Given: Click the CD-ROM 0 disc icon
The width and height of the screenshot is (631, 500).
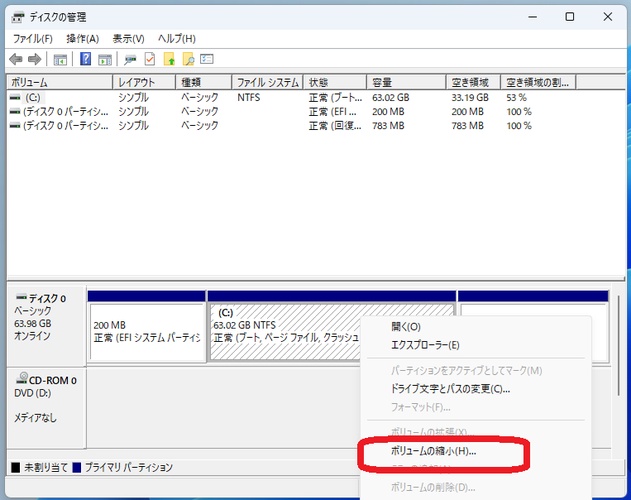Looking at the screenshot, I should (x=22, y=378).
